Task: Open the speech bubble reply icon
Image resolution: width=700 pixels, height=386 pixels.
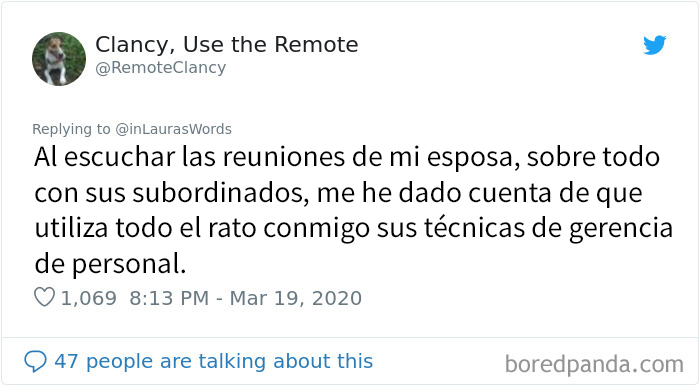Action: 35,361
